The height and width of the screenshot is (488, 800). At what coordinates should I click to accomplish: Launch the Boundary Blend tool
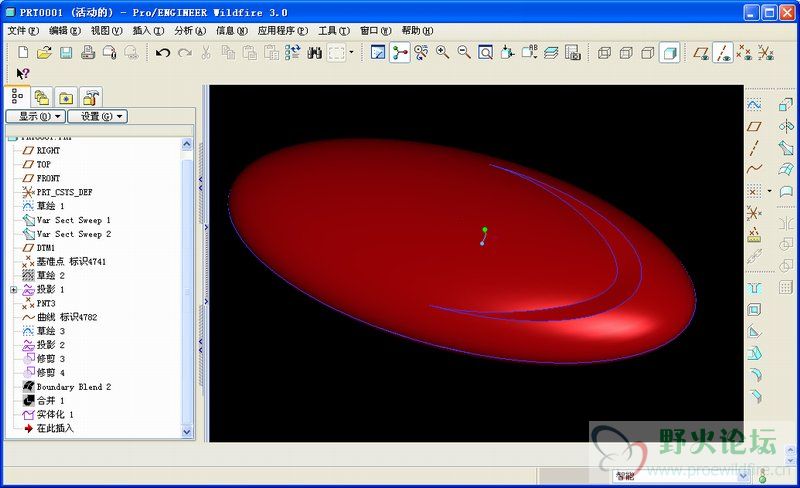pyautogui.click(x=786, y=169)
